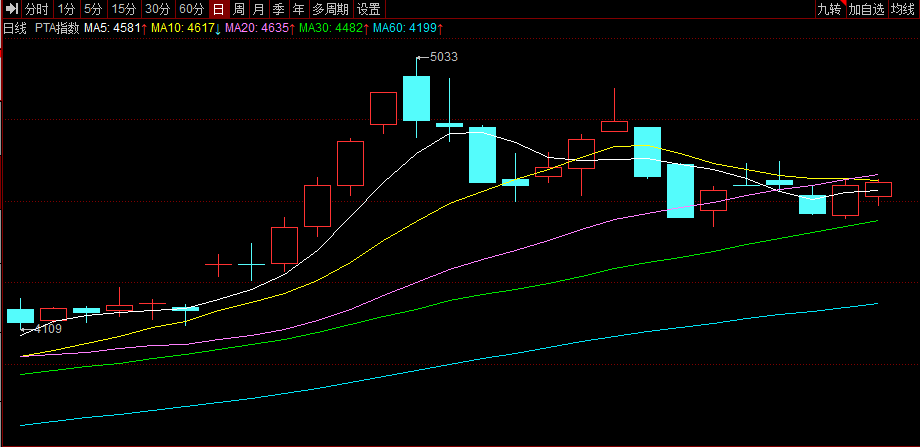Switch to the 季 quarterly chart

click(279, 9)
